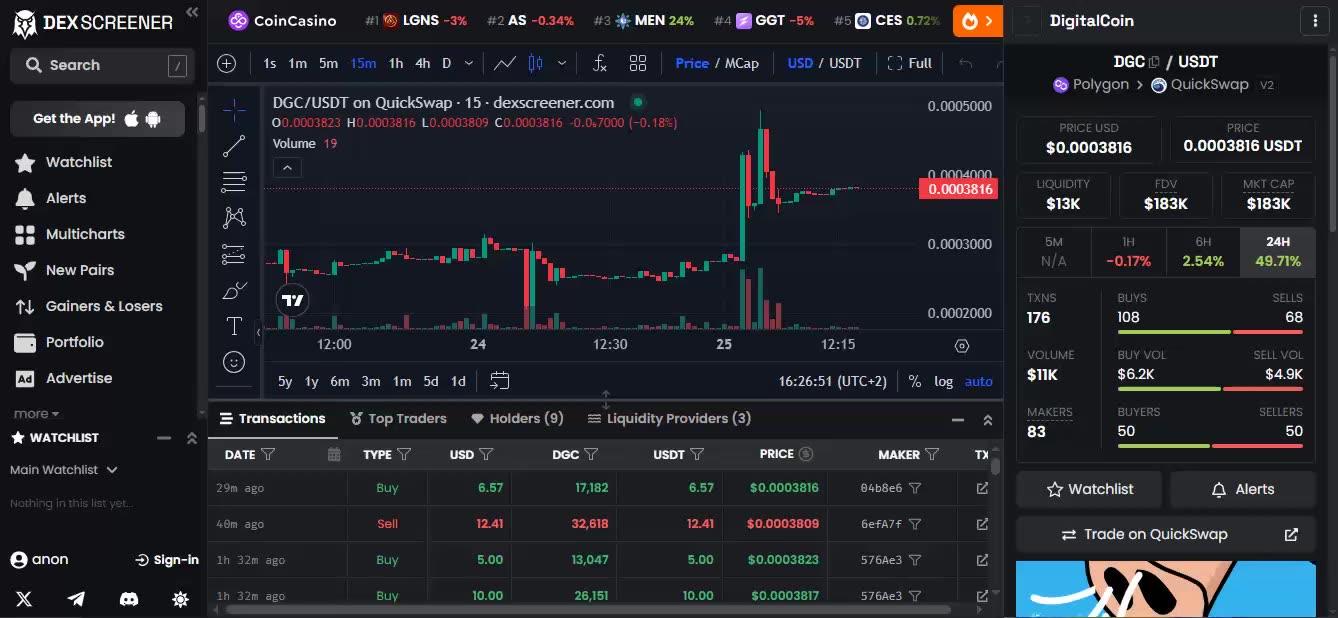The image size is (1338, 618).
Task: Select candlestick chart style
Action: point(535,63)
